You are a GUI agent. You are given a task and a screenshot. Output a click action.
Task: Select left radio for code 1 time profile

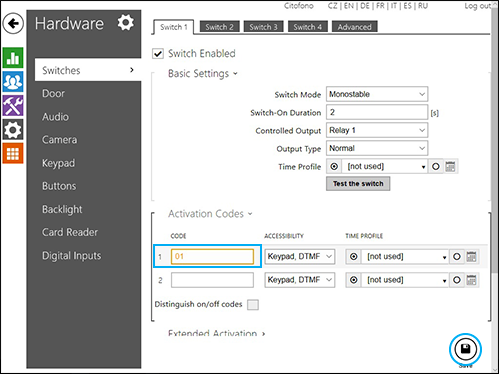pos(354,257)
